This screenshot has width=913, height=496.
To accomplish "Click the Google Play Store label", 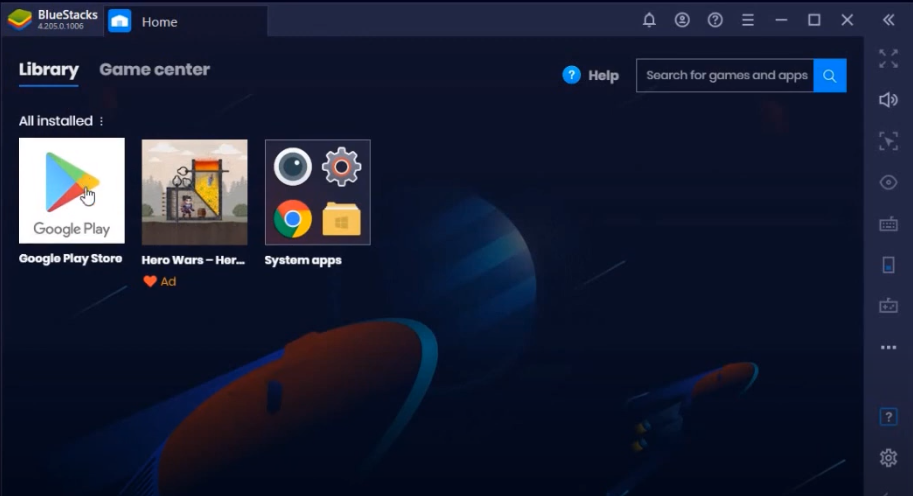I will click(70, 258).
